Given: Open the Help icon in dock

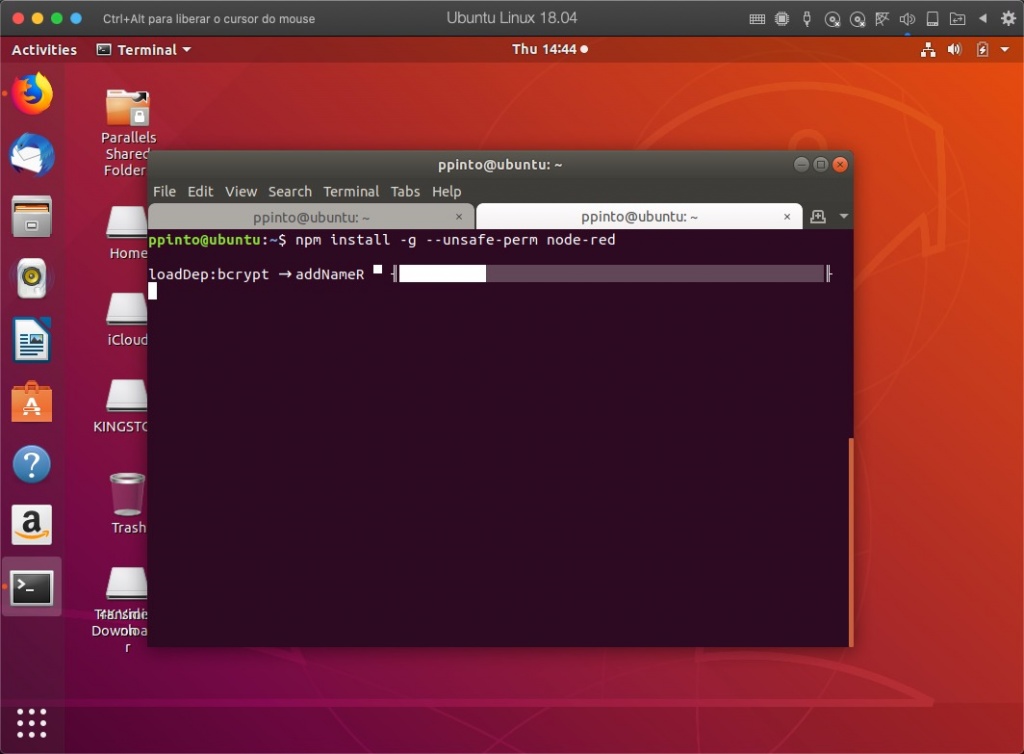Looking at the screenshot, I should pyautogui.click(x=32, y=464).
